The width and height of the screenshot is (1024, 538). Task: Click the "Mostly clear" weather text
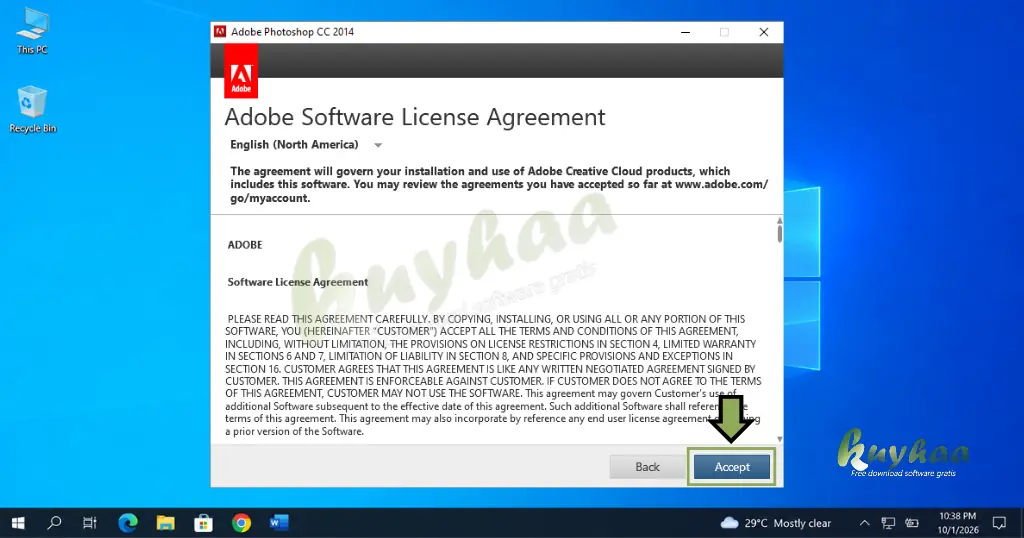coord(803,524)
